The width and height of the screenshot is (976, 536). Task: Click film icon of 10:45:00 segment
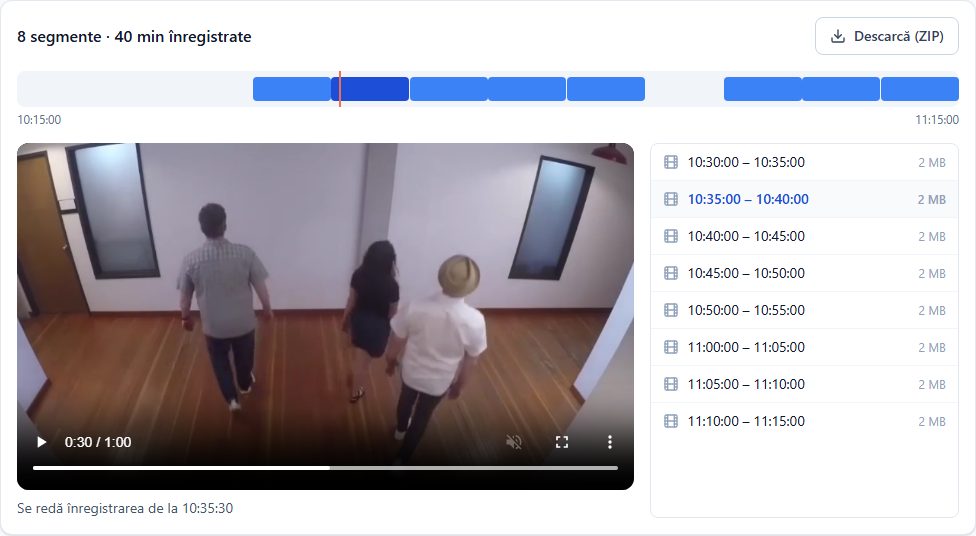(x=671, y=273)
